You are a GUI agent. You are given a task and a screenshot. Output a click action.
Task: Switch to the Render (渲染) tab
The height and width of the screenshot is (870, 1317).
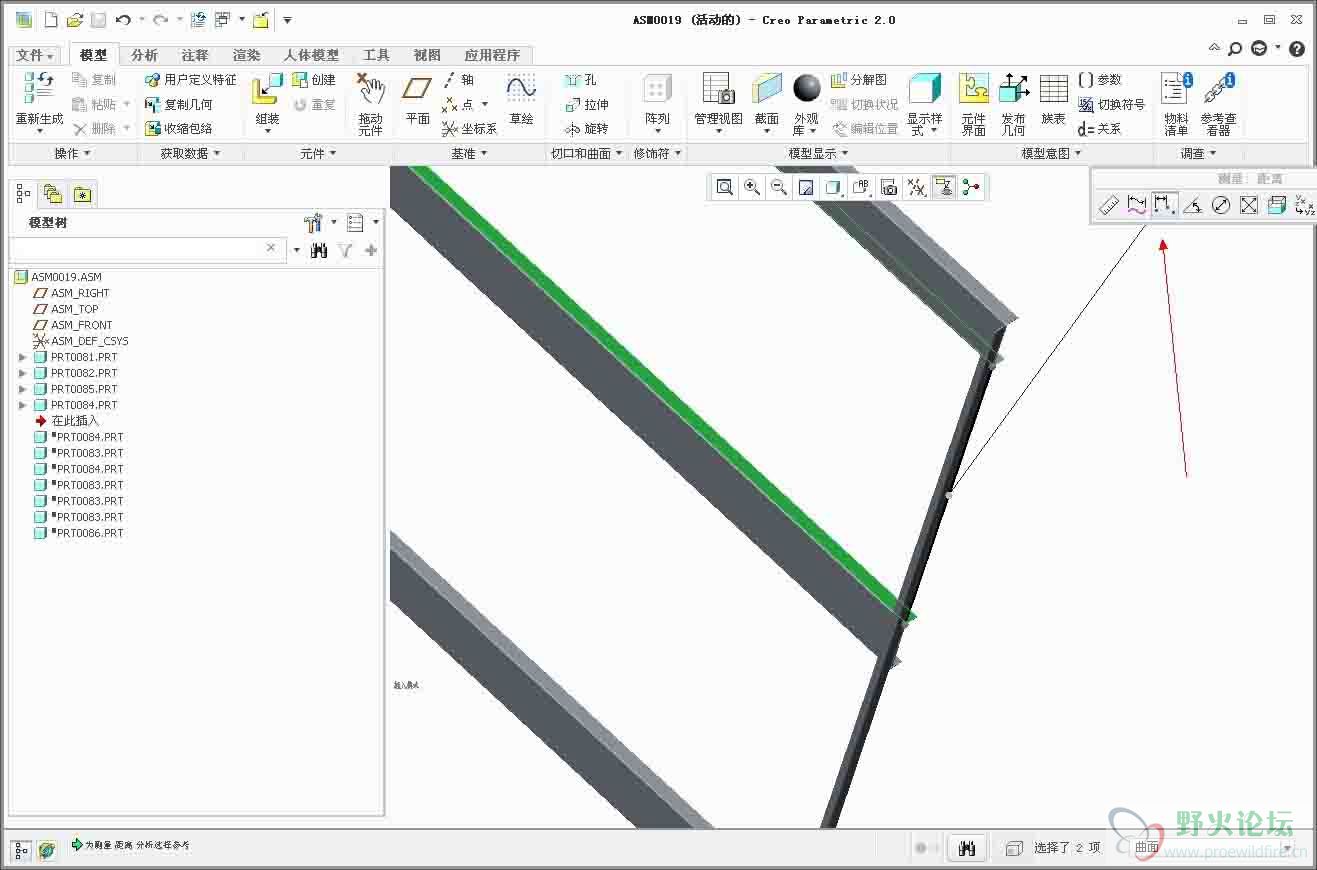[246, 55]
